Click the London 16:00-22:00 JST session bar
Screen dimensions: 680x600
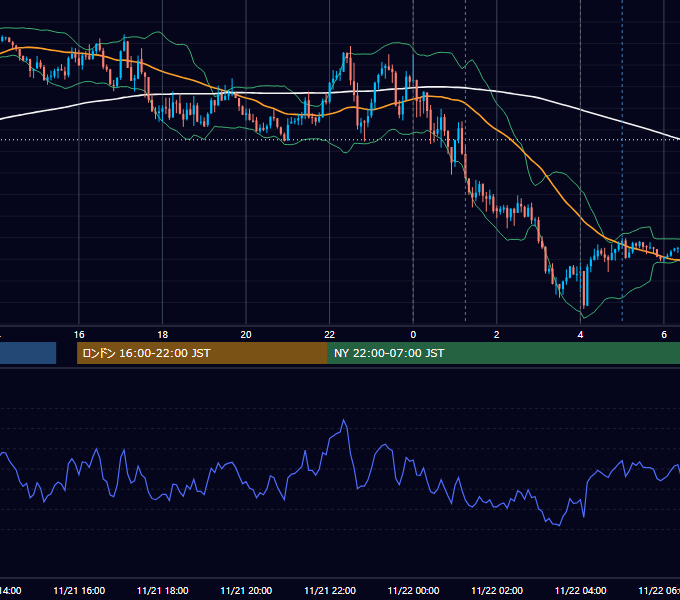[202, 353]
